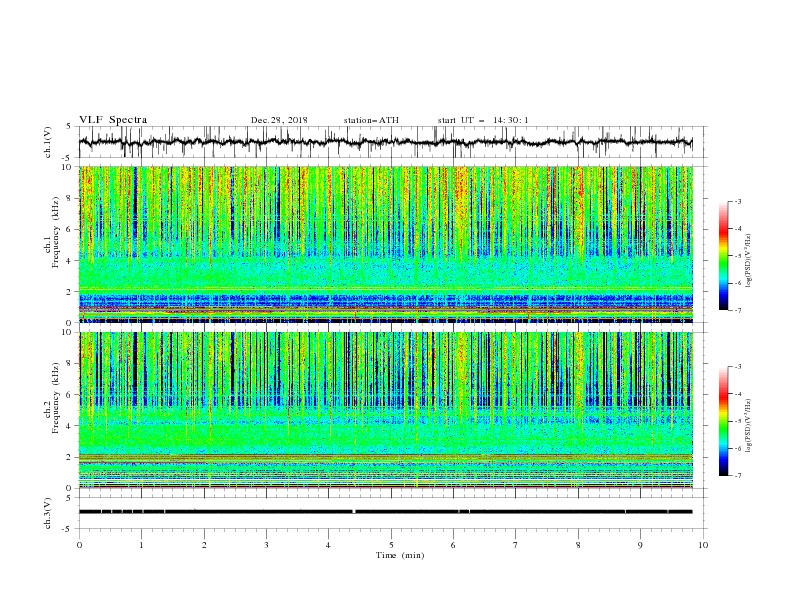This screenshot has height=612, width=792.
Task: Click the ch.1 Frequency (kHz) axis label
Action: pyautogui.click(x=52, y=233)
